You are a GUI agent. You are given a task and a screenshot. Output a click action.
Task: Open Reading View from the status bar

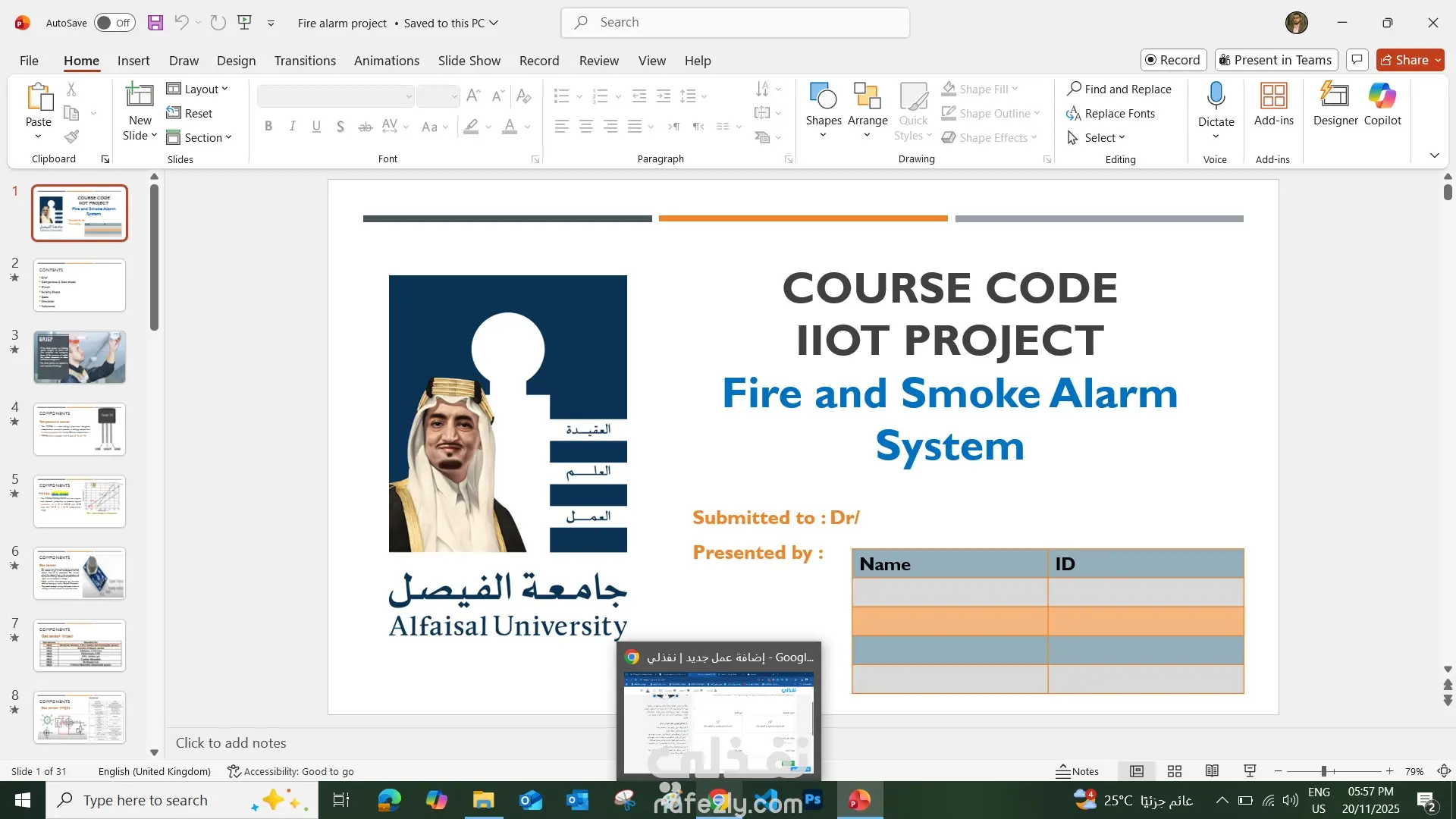click(1212, 771)
